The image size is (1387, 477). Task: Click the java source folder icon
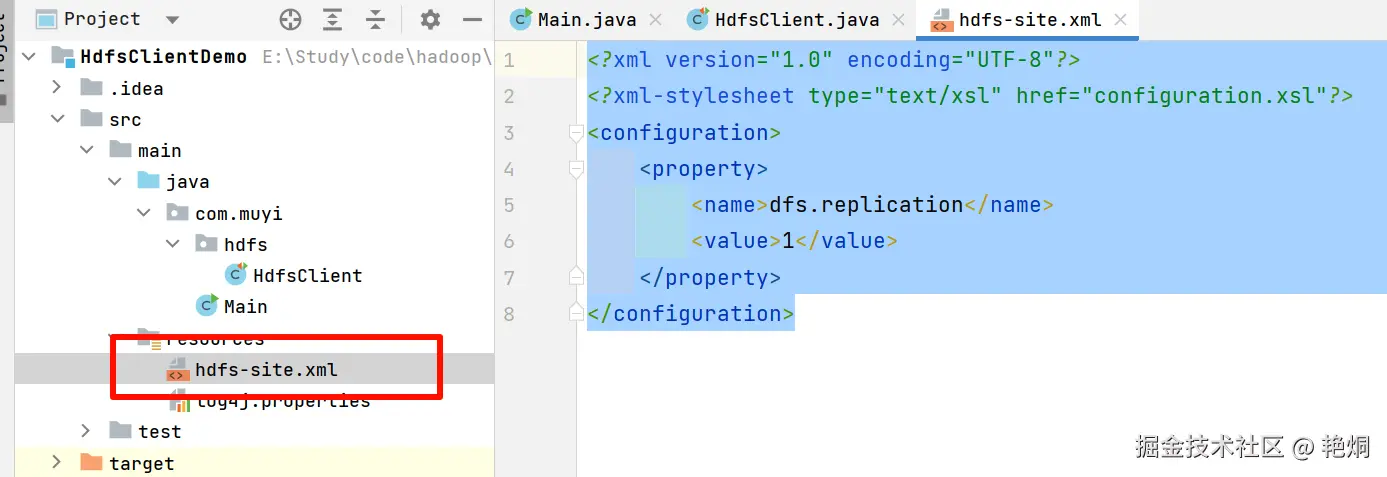pyautogui.click(x=148, y=181)
